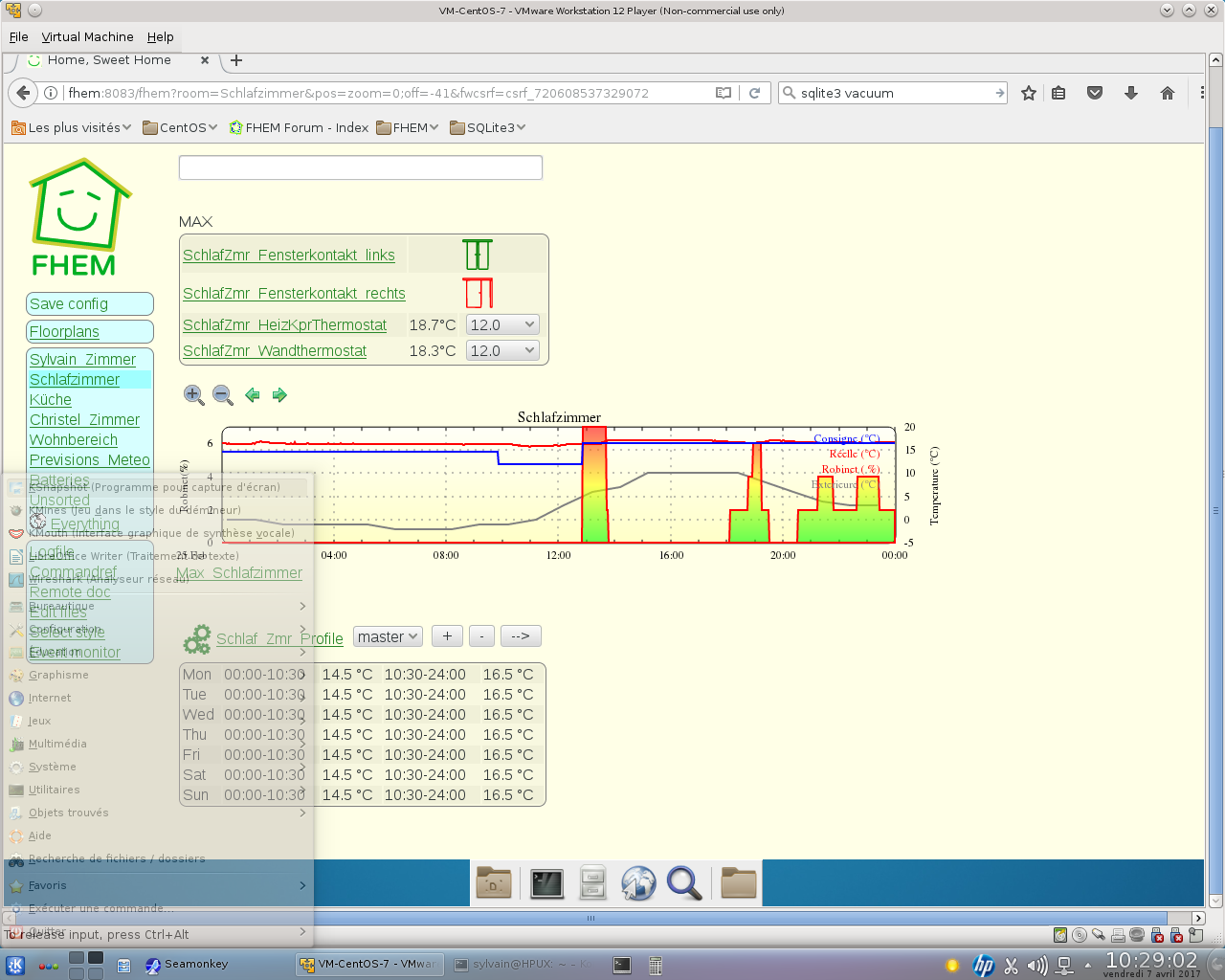The image size is (1225, 980).
Task: Click the sqlite3 vacuum search box
Action: 895,93
